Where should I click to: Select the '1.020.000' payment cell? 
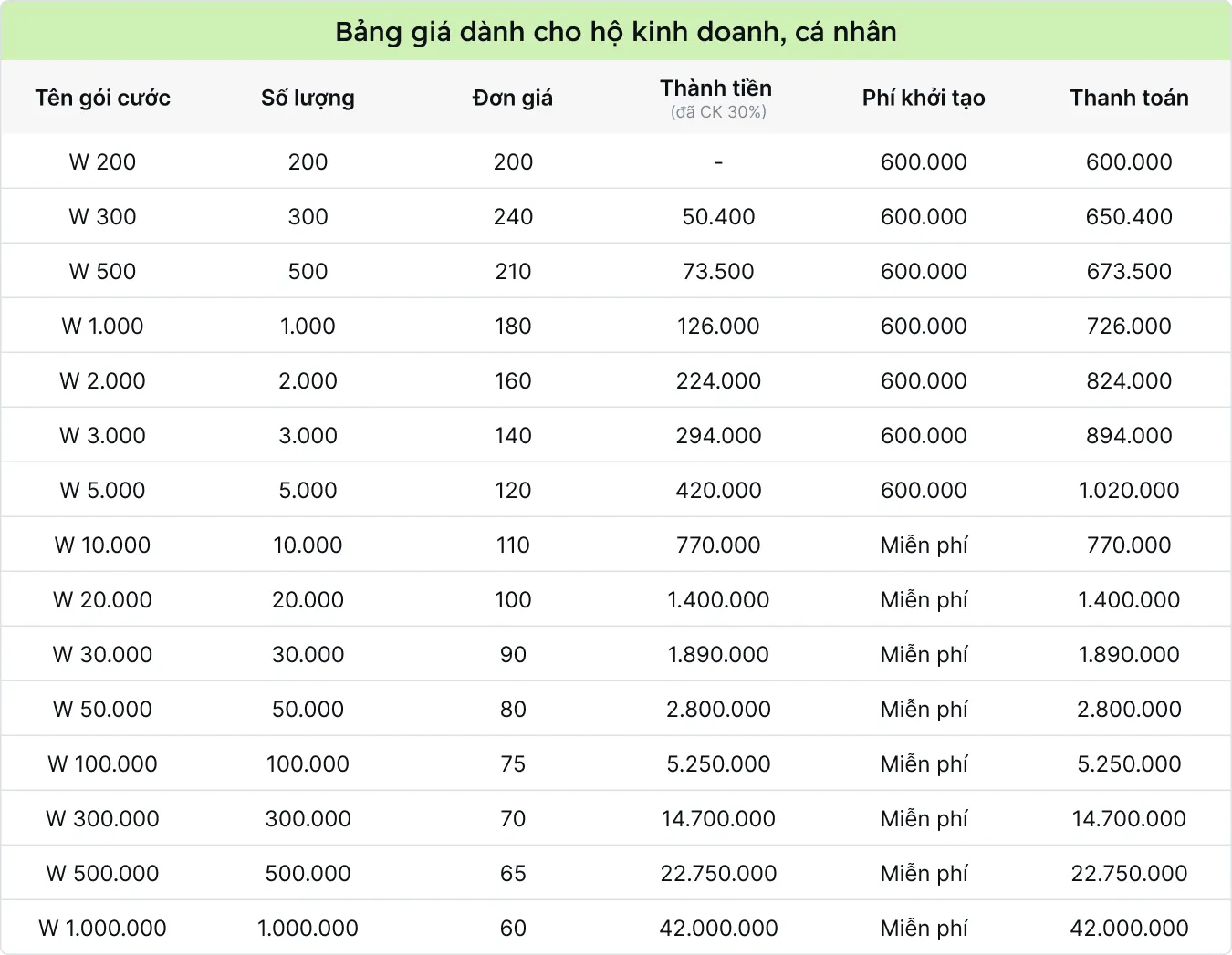tap(1129, 490)
